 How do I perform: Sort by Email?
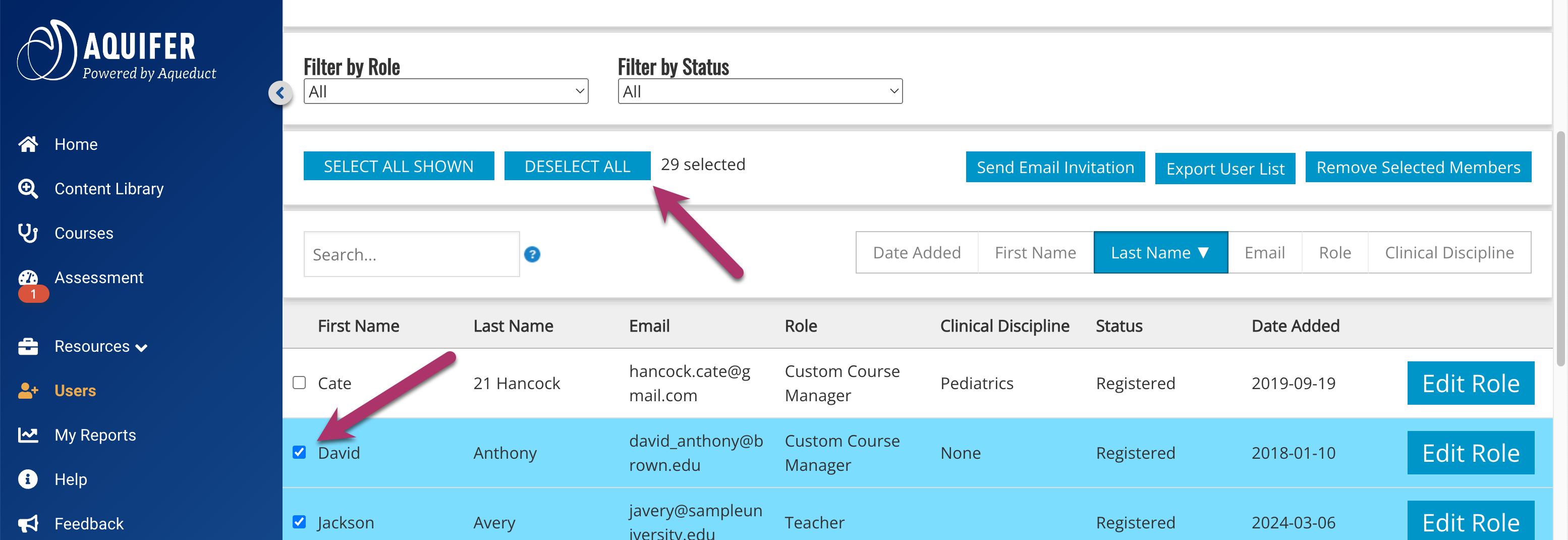pyautogui.click(x=1264, y=253)
